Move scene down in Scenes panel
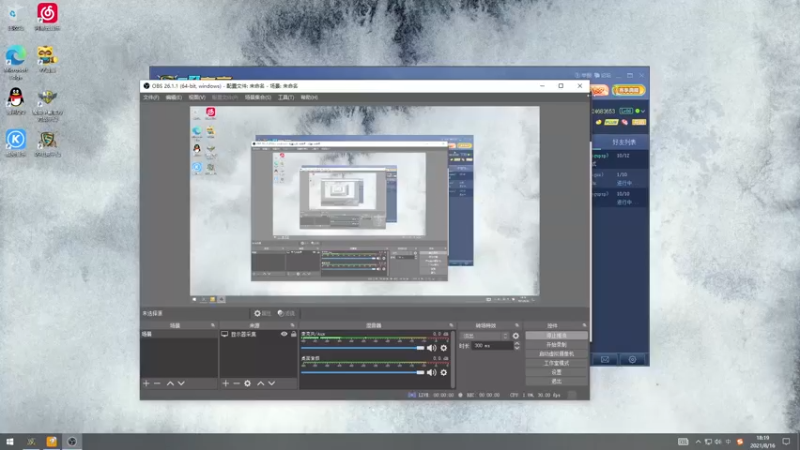The width and height of the screenshot is (800, 450). [x=181, y=383]
